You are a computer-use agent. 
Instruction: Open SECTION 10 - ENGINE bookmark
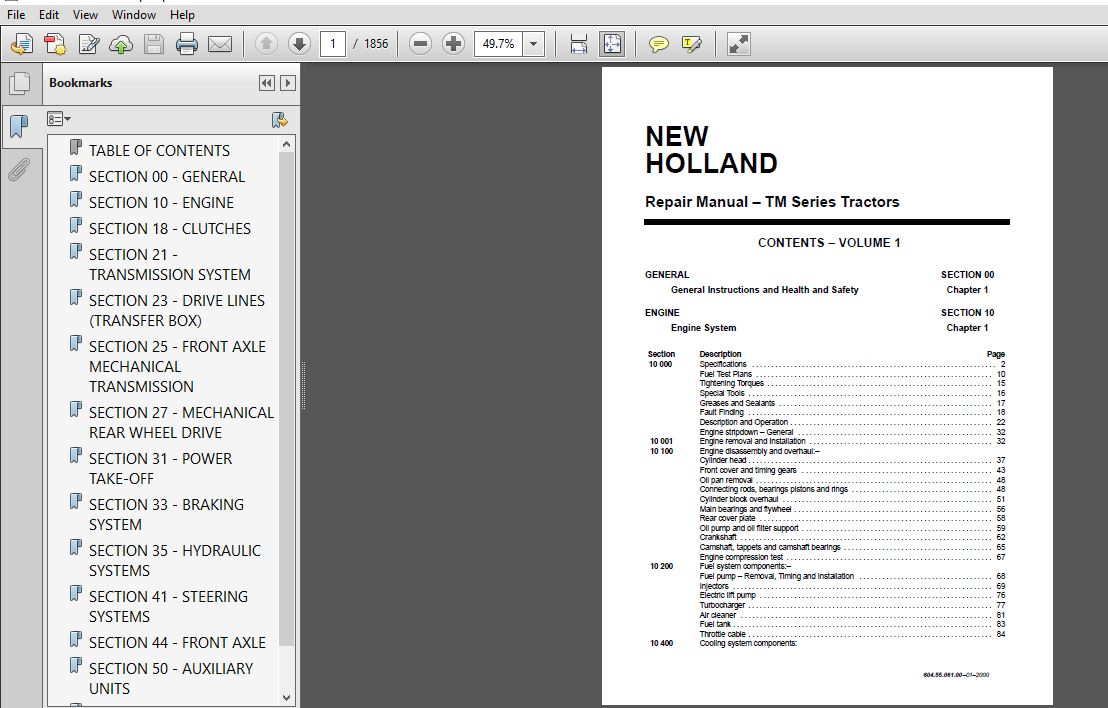161,203
